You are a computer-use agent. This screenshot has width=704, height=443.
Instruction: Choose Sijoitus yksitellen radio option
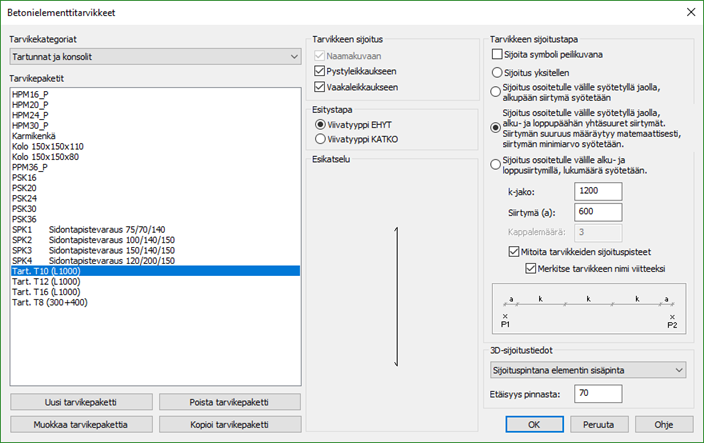(x=497, y=73)
